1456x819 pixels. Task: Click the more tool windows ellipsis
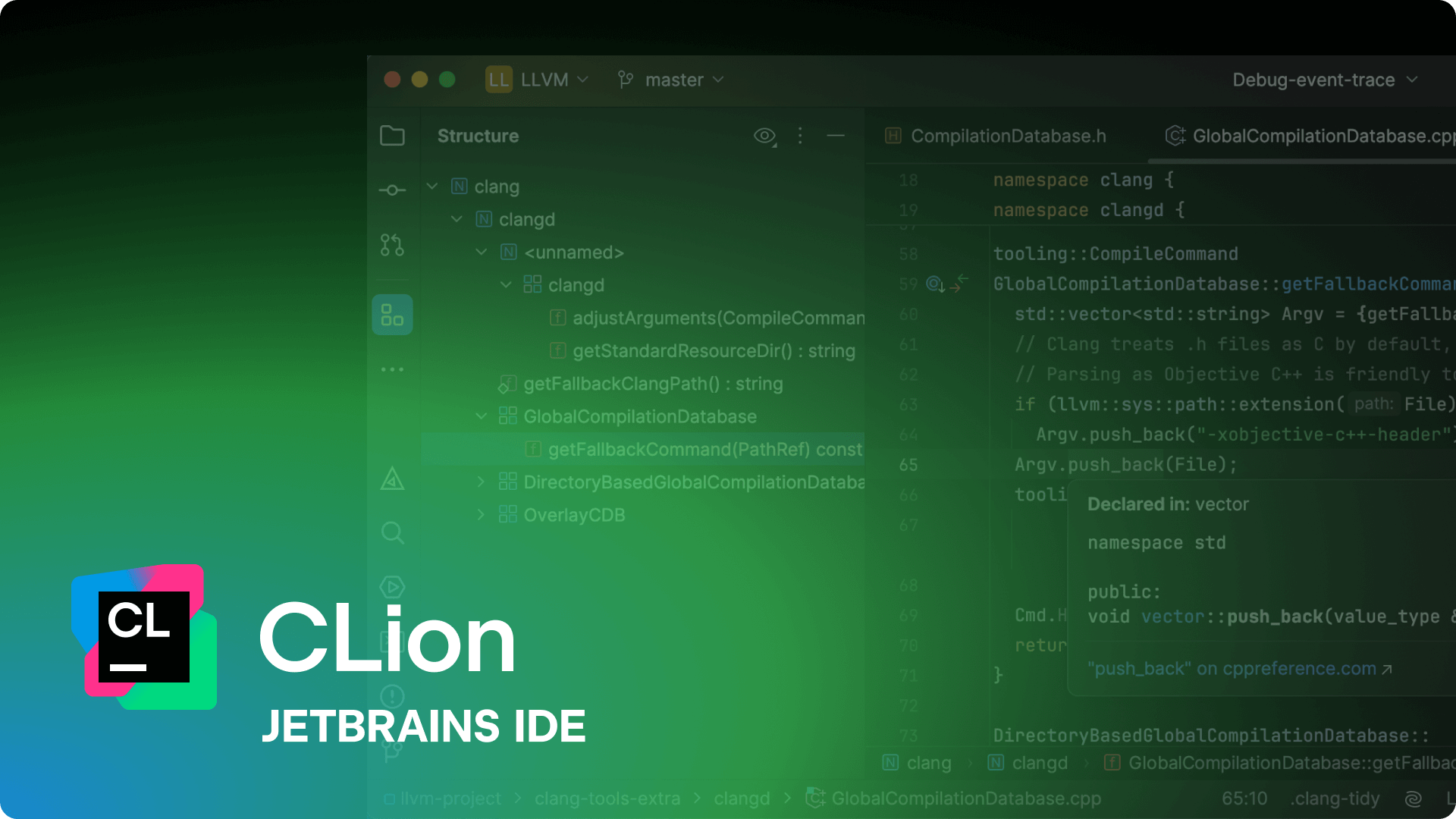(392, 369)
